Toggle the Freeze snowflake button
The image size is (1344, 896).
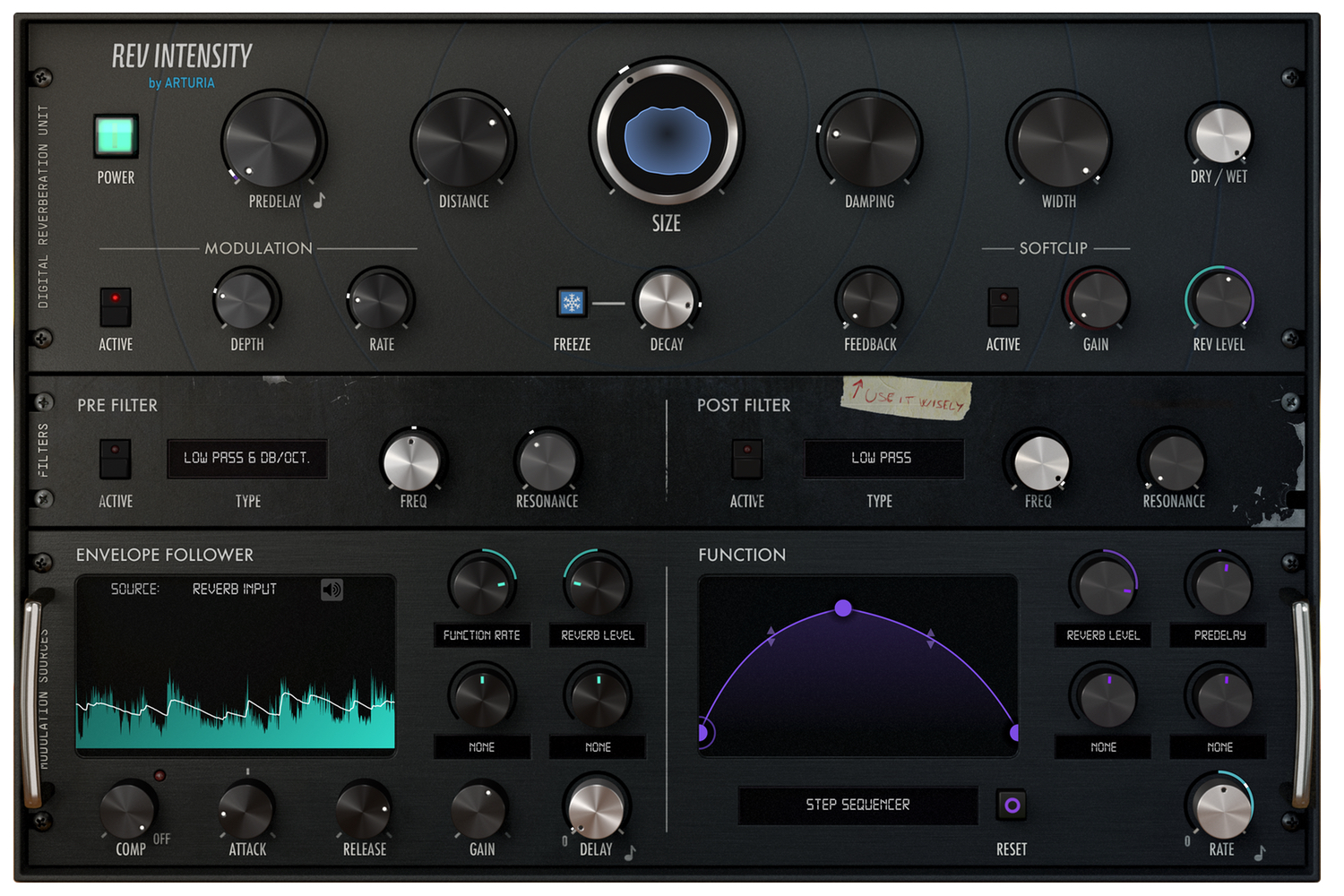(x=572, y=303)
